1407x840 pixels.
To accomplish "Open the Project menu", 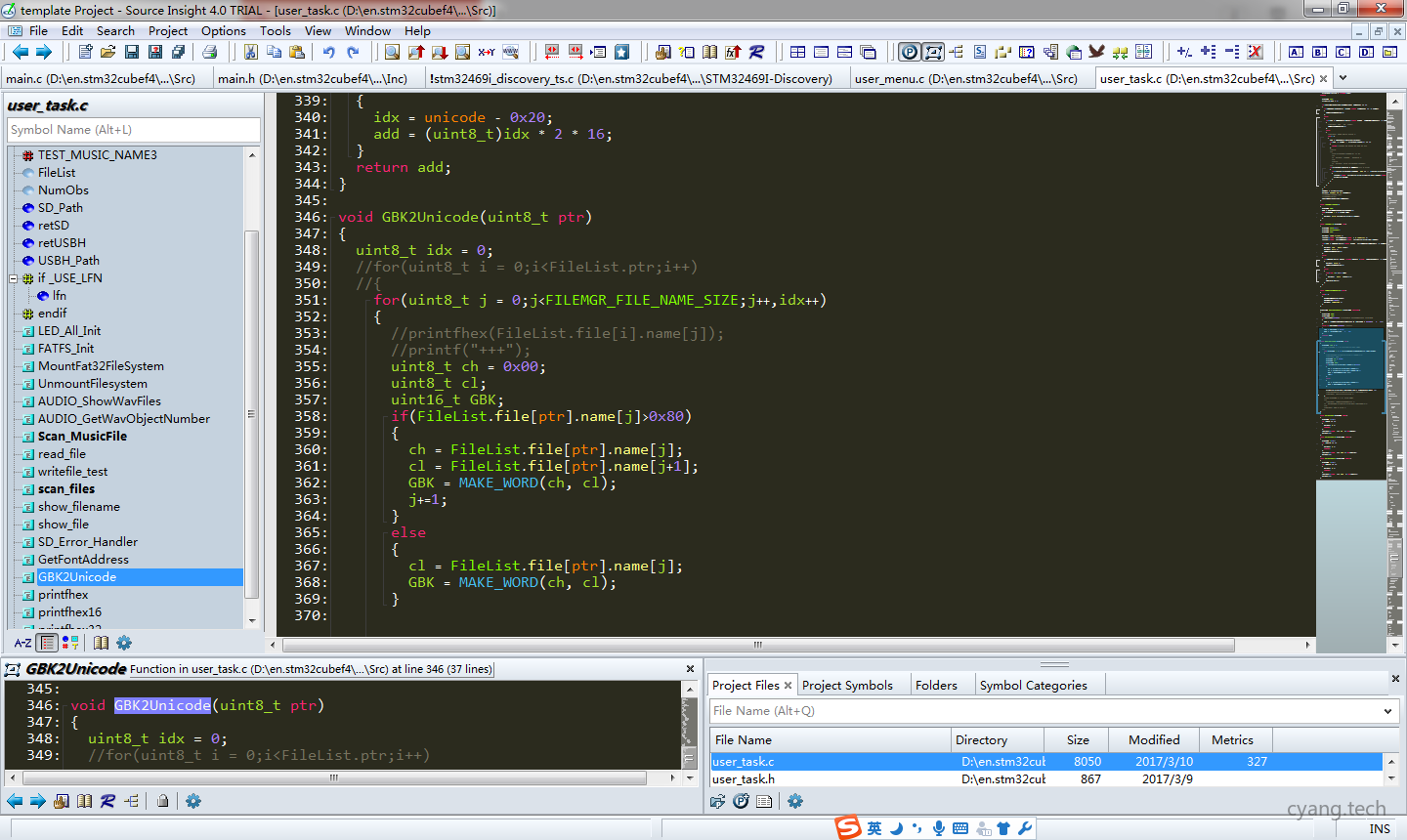I will click(x=167, y=30).
